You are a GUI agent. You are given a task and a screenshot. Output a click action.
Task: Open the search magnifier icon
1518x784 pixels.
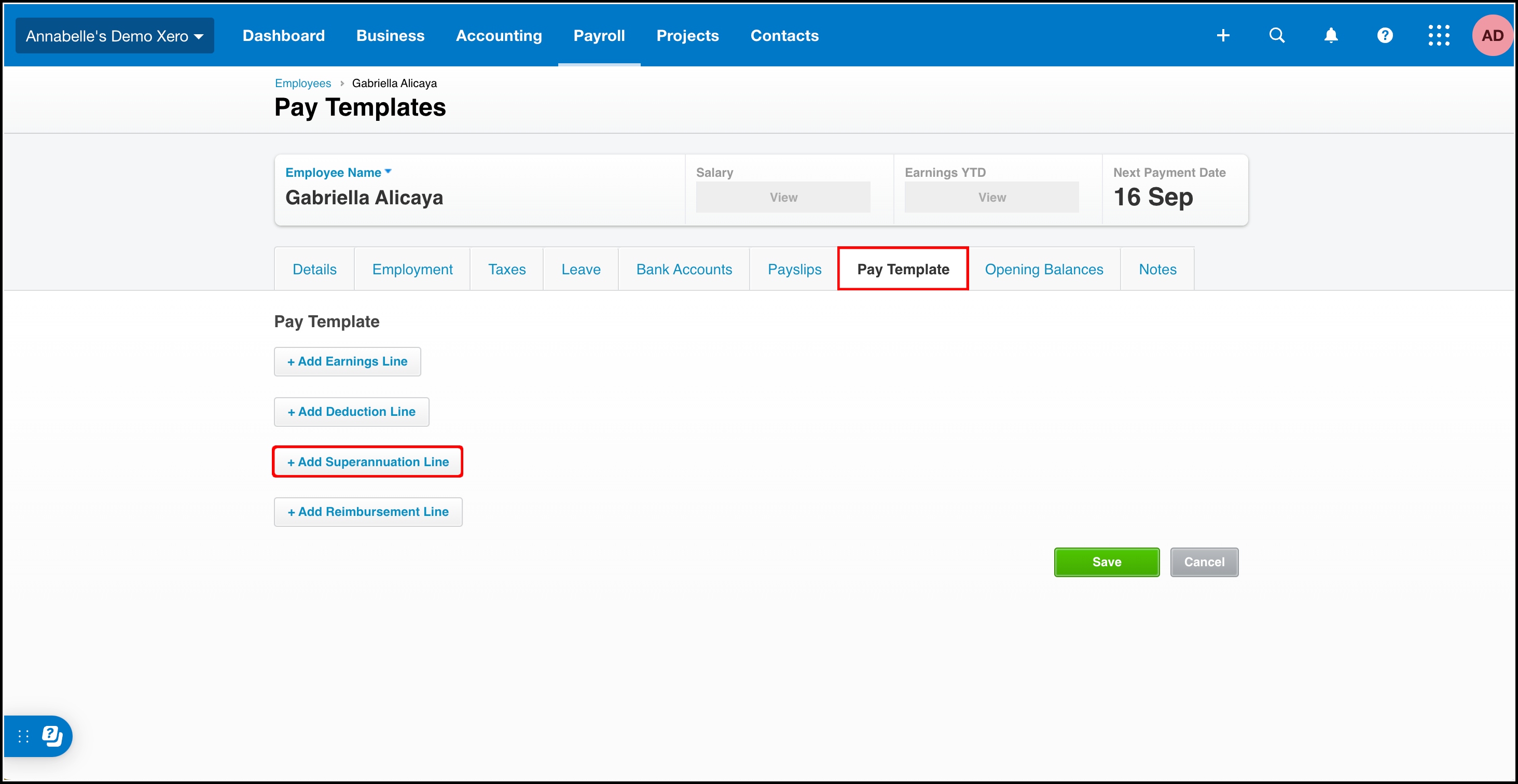click(1276, 35)
